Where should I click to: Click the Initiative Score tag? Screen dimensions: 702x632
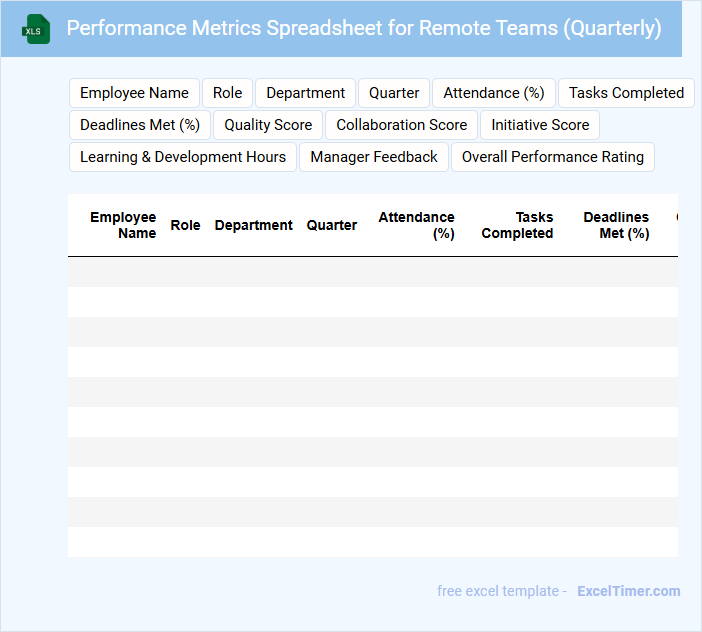pos(540,125)
